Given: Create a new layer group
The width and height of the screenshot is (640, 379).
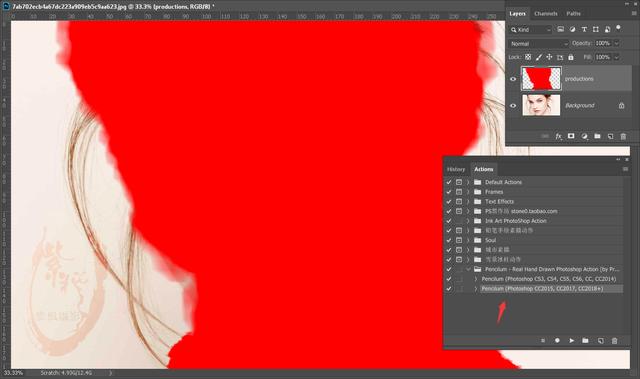Looking at the screenshot, I should point(597,136).
